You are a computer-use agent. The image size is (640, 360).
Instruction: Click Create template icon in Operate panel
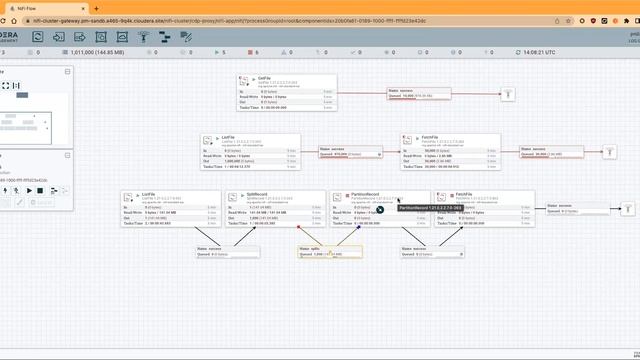click(53, 191)
